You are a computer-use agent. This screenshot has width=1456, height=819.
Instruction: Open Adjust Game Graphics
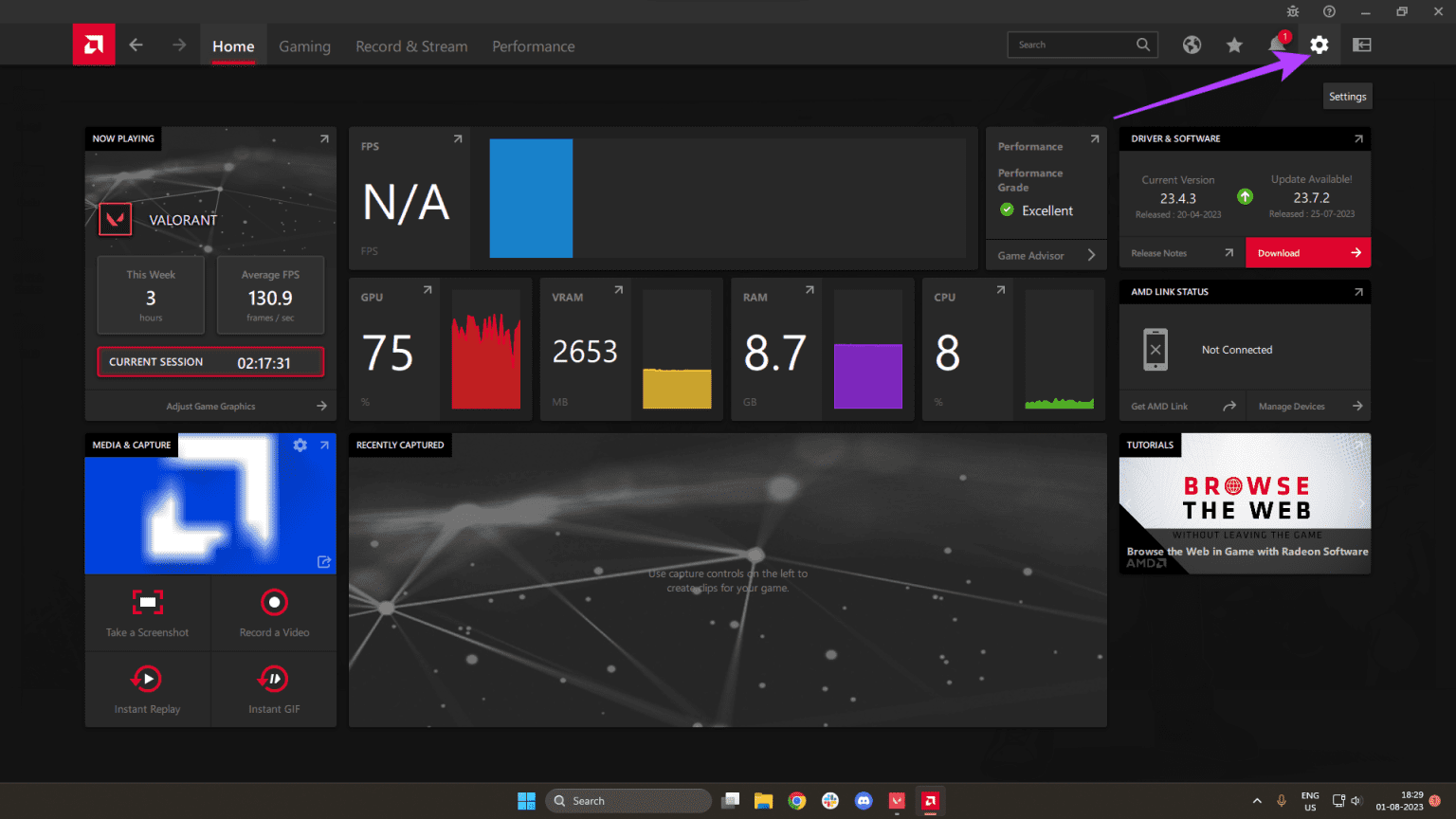[x=209, y=406]
